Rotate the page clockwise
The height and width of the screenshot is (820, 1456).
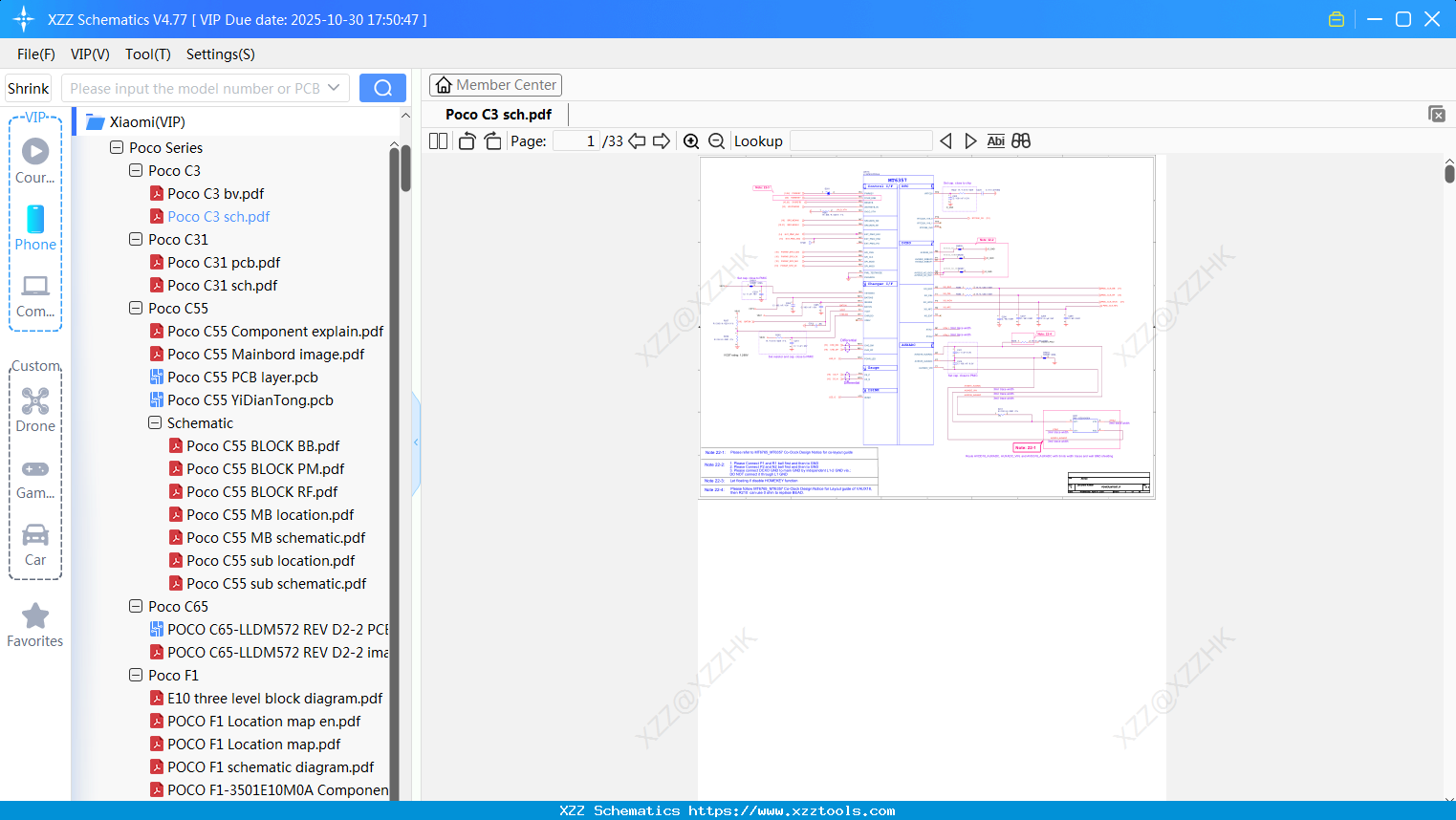pos(492,141)
